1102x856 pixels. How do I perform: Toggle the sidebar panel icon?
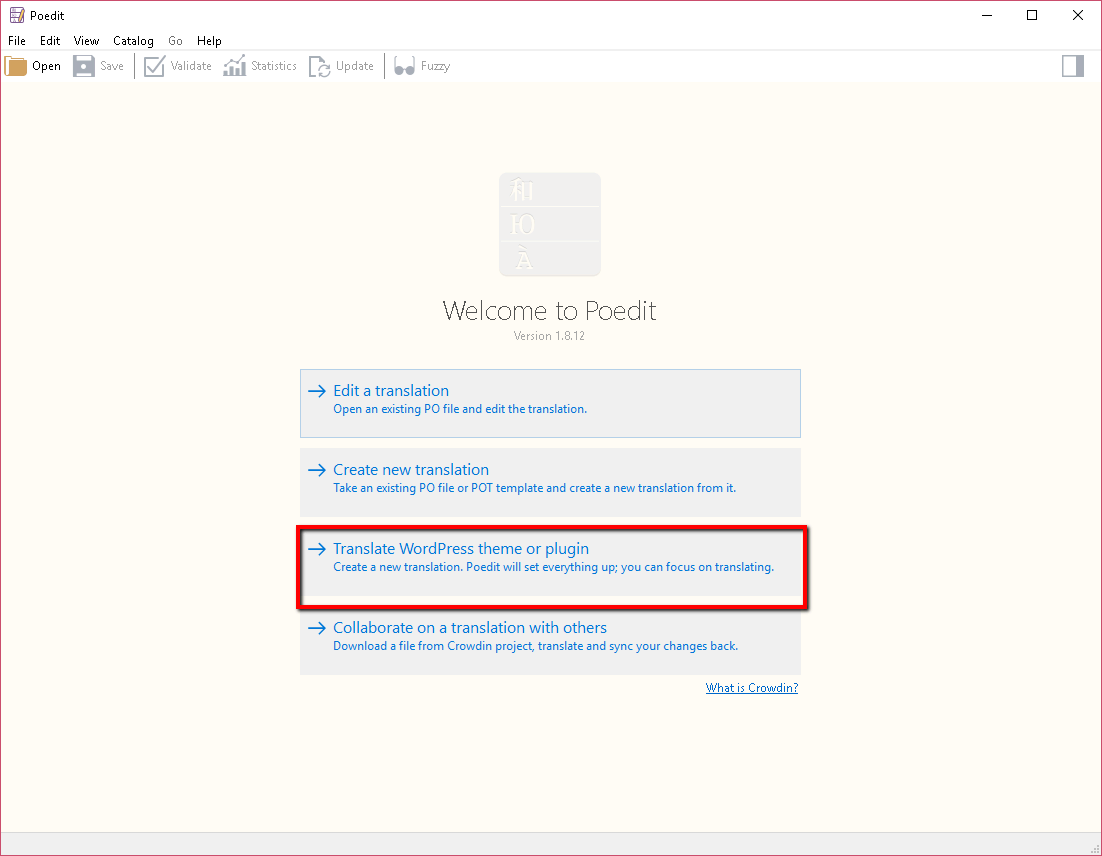point(1072,66)
